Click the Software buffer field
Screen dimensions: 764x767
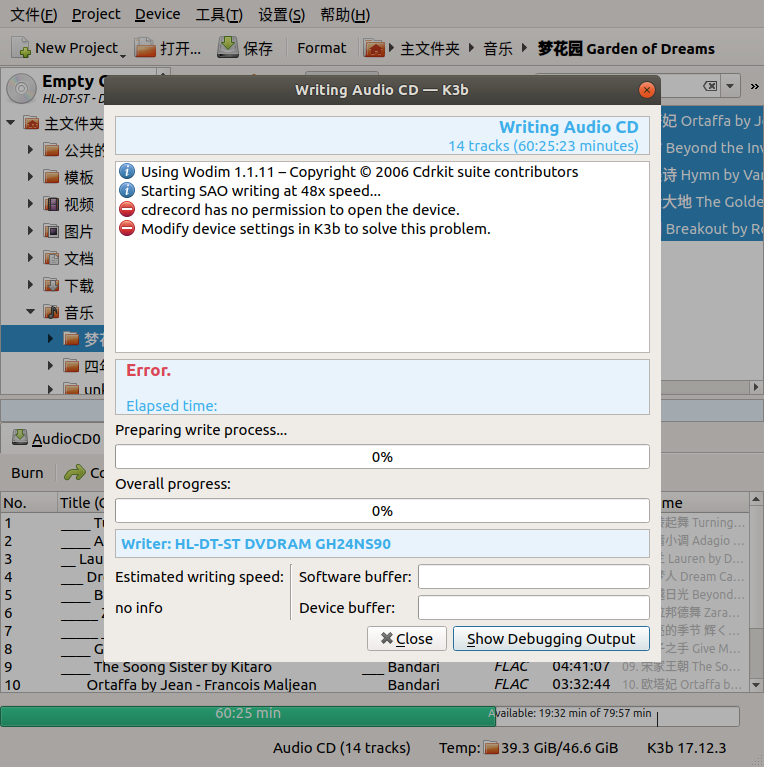tap(534, 577)
